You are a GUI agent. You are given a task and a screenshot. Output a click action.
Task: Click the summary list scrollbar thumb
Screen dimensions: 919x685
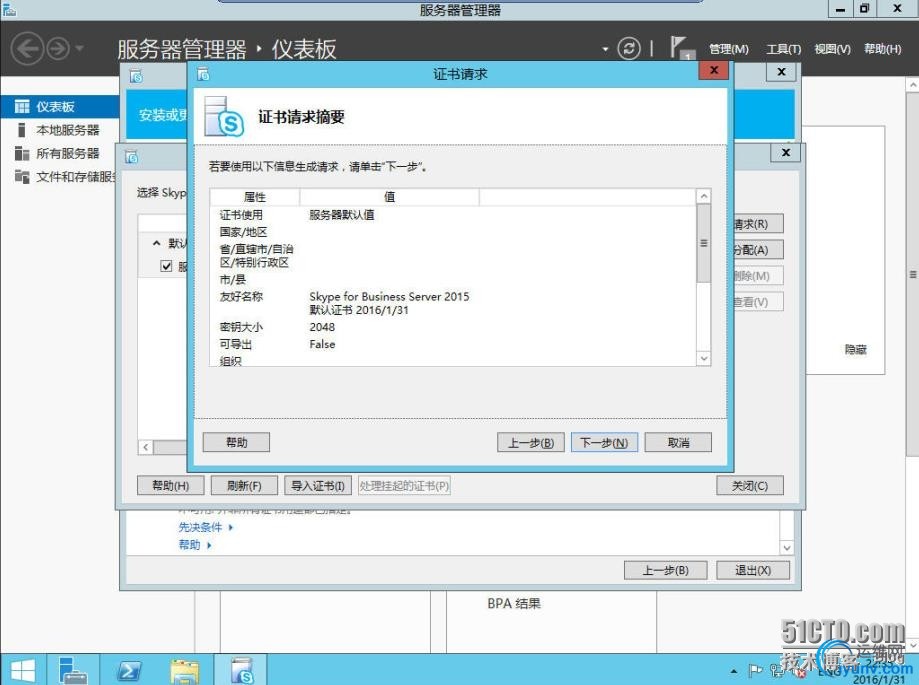click(704, 243)
